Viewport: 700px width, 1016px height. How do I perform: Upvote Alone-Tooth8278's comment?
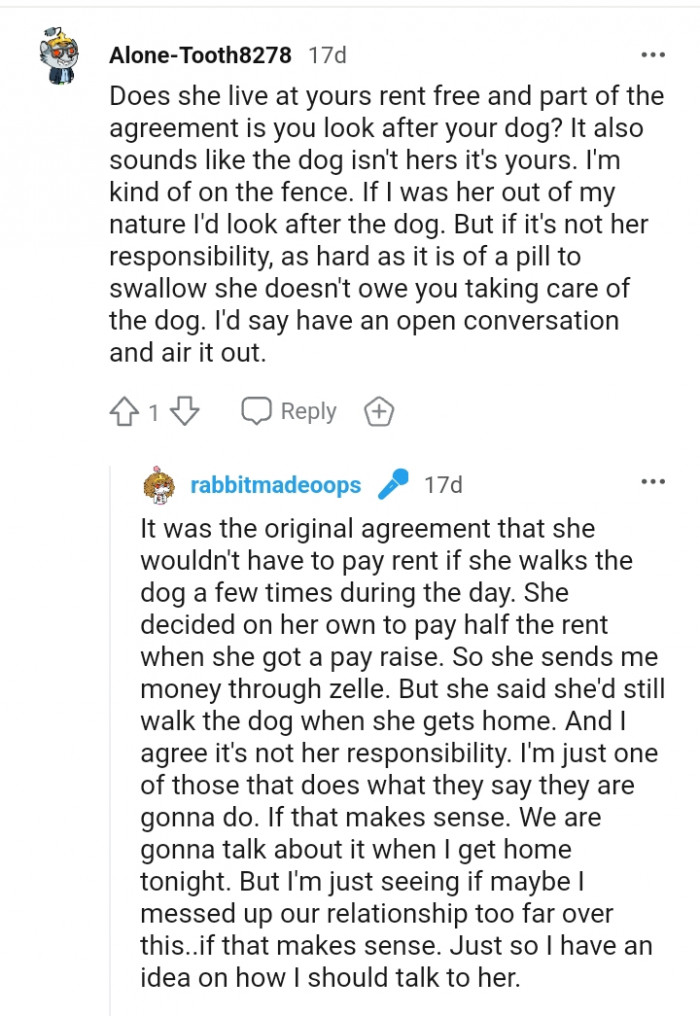122,410
